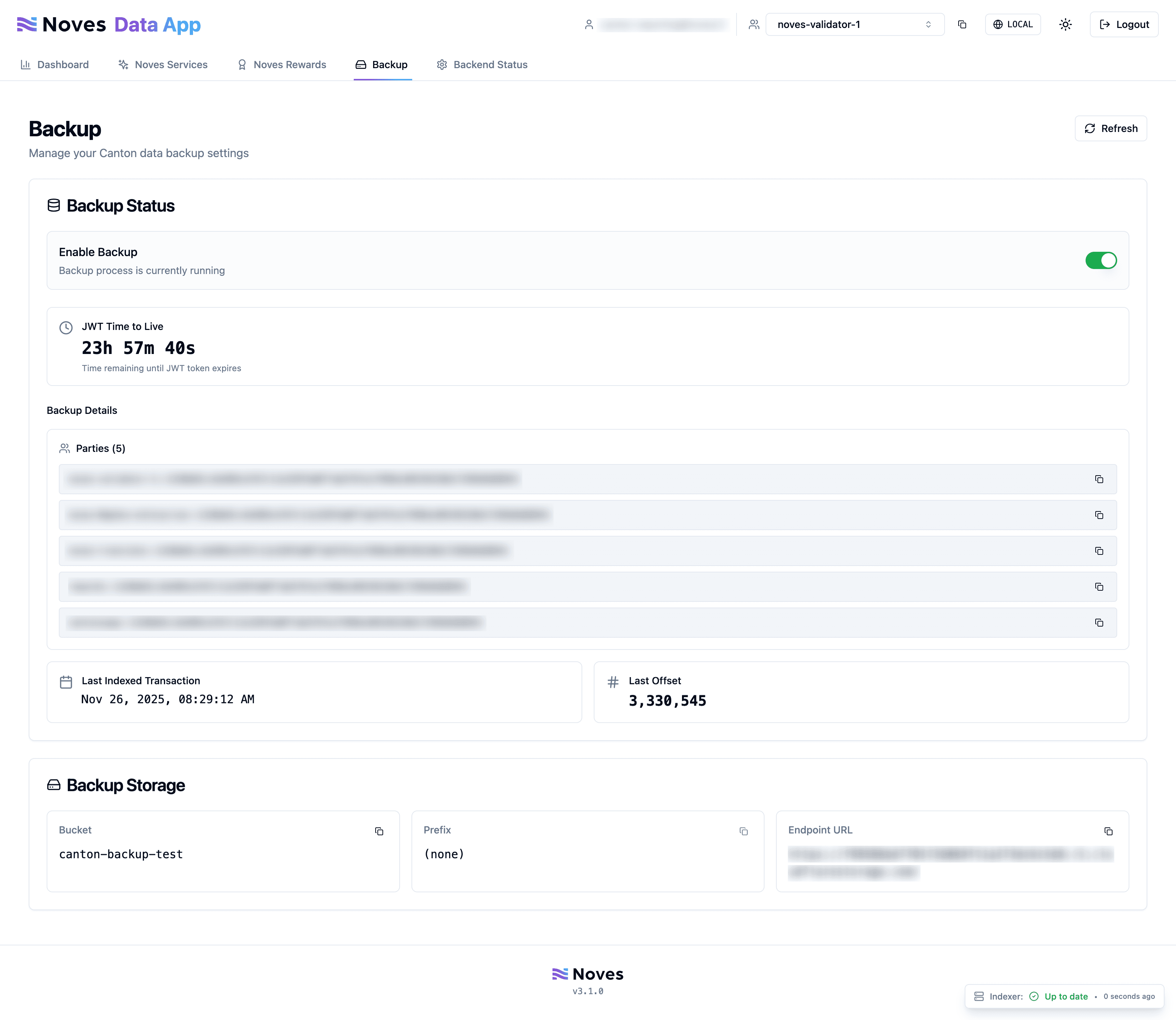Click the LOCAL network button
Image resolution: width=1176 pixels, height=1020 pixels.
tap(1013, 24)
